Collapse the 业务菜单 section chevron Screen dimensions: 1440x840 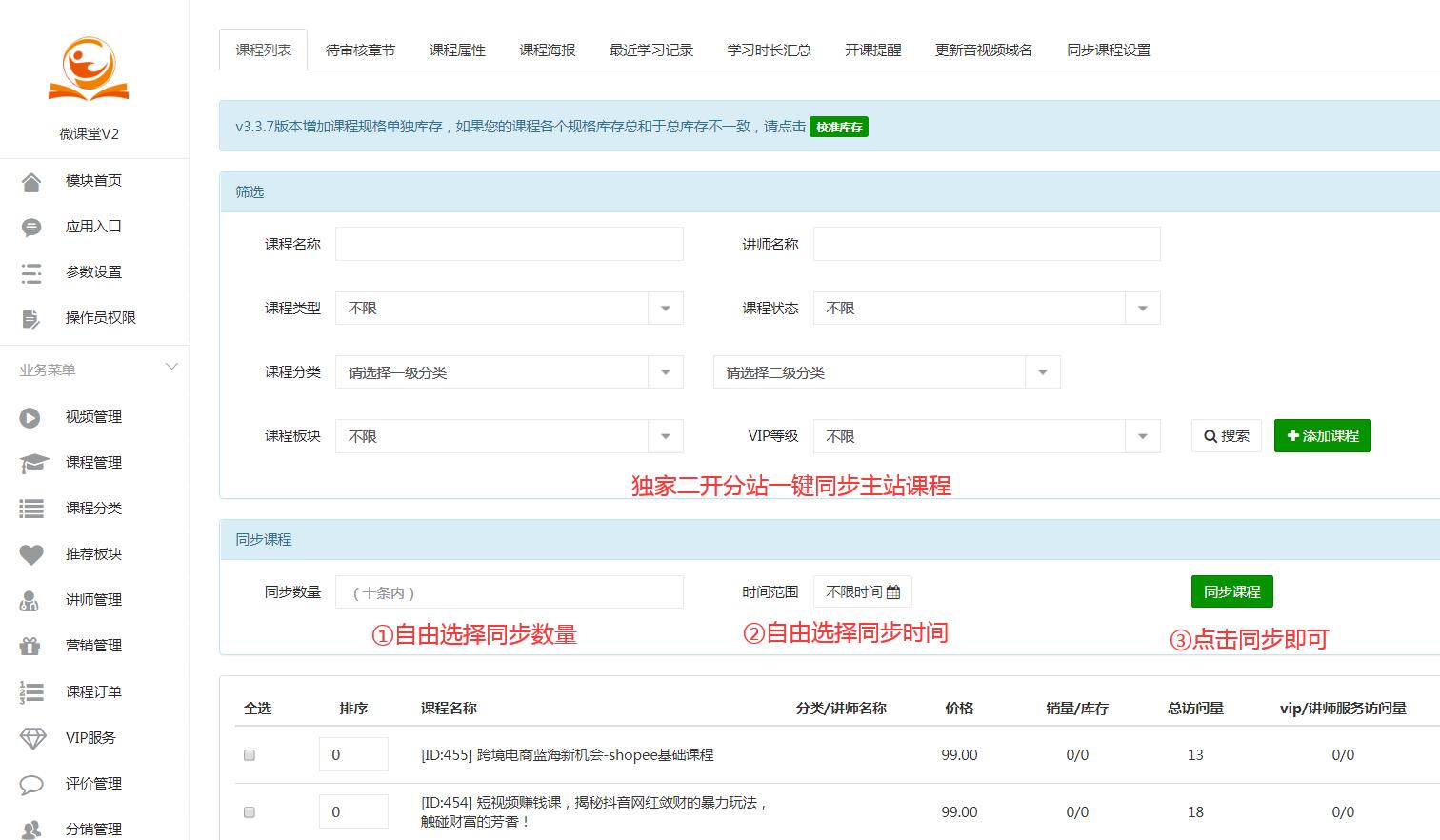point(171,367)
